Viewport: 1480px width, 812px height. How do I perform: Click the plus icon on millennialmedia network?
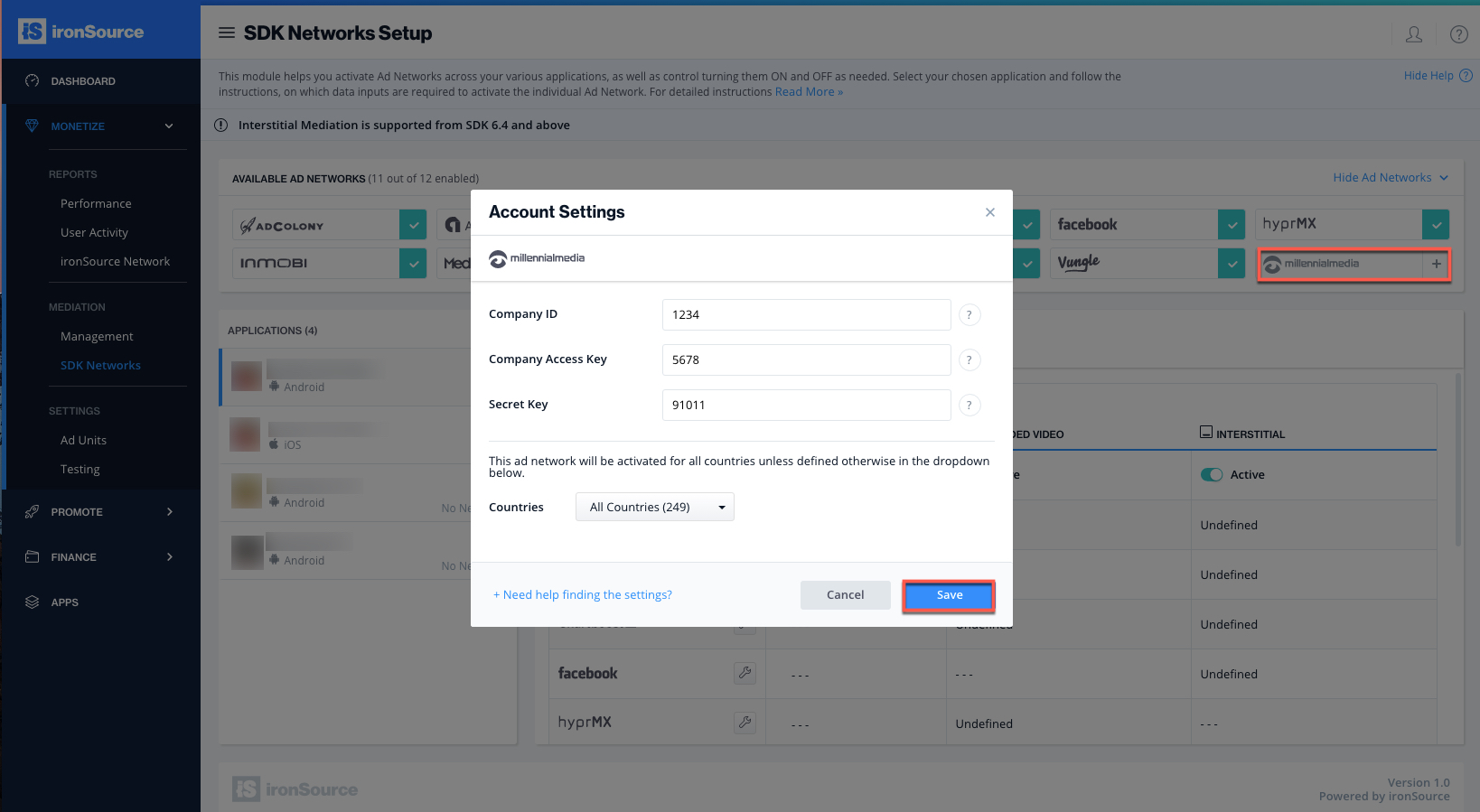(x=1436, y=264)
